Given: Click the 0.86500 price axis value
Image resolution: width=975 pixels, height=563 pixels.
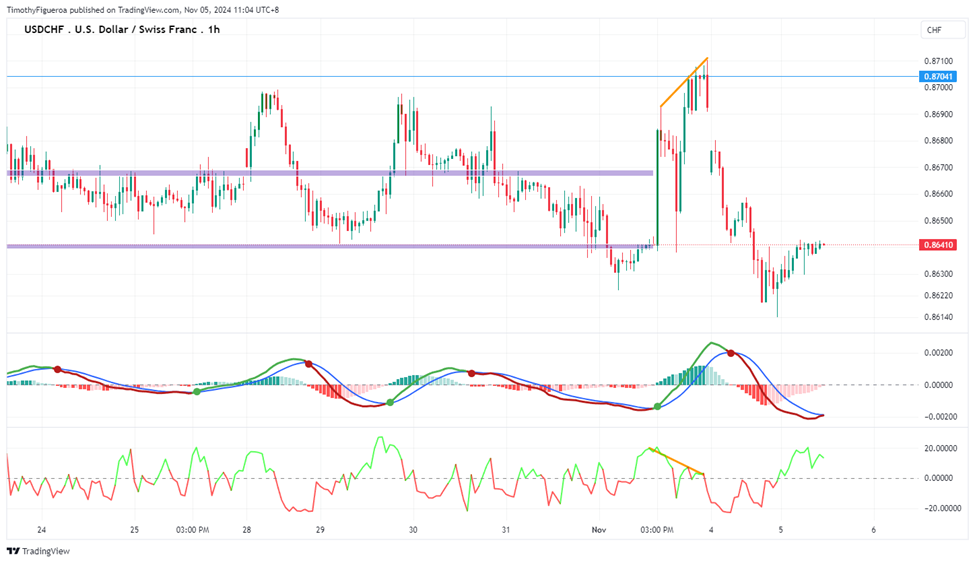Looking at the screenshot, I should pyautogui.click(x=938, y=221).
